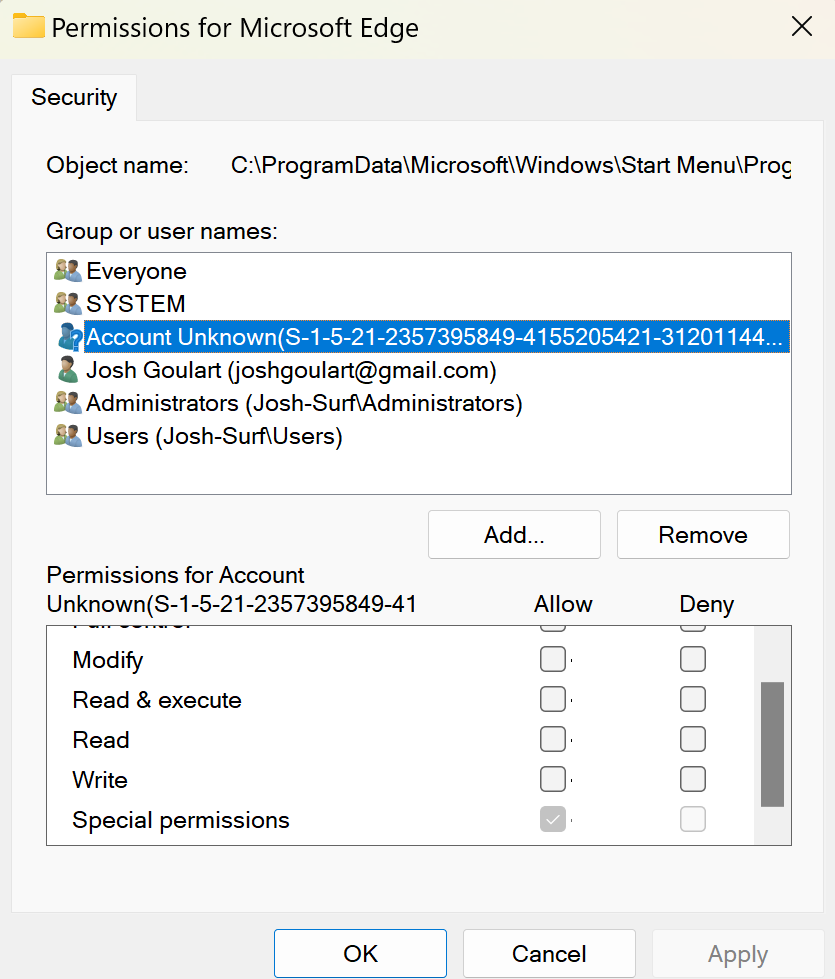Click the object name path text
Viewport: 835px width, 979px height.
(511, 165)
